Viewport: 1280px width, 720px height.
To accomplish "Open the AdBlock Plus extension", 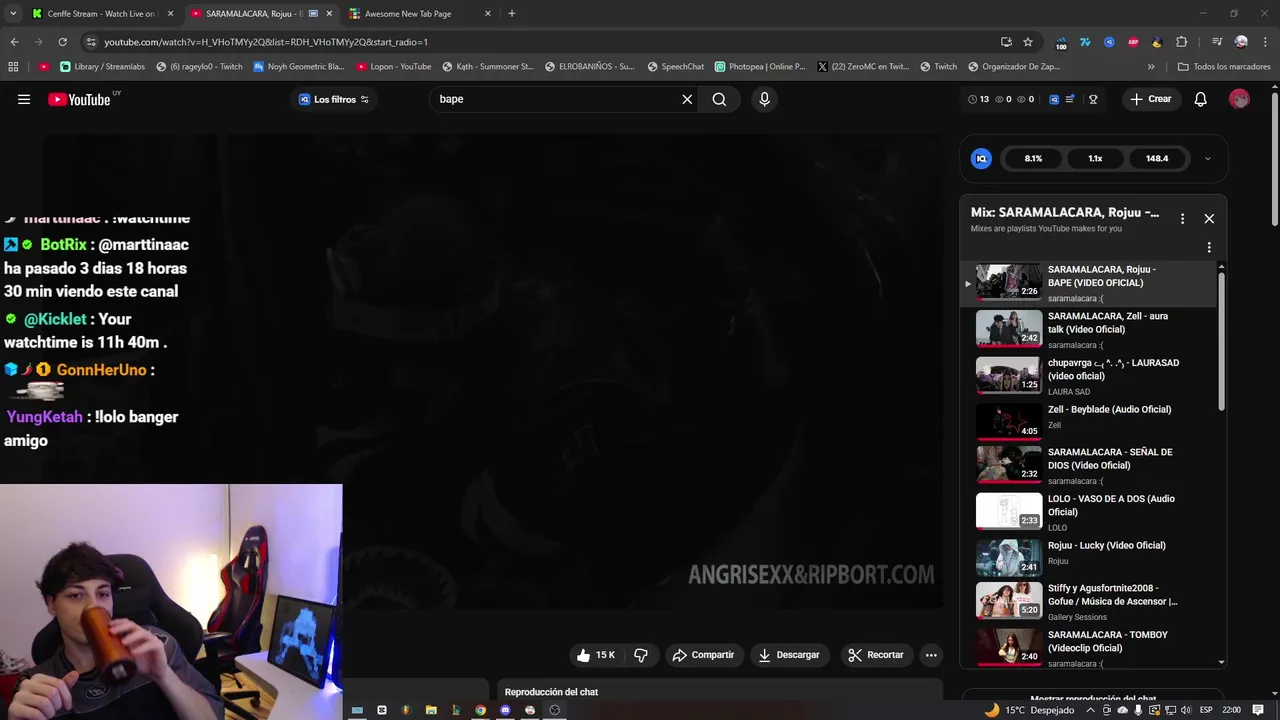I will click(x=1133, y=42).
